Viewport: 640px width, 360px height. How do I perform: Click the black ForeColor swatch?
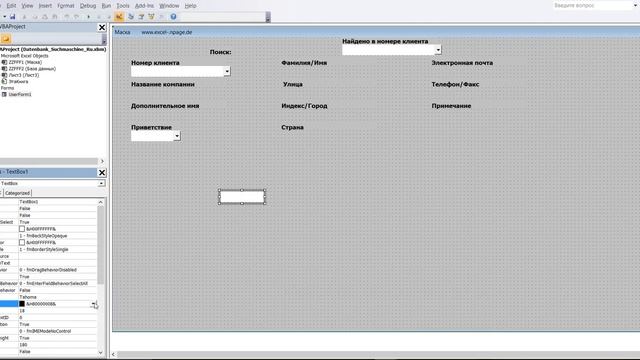tap(22, 304)
